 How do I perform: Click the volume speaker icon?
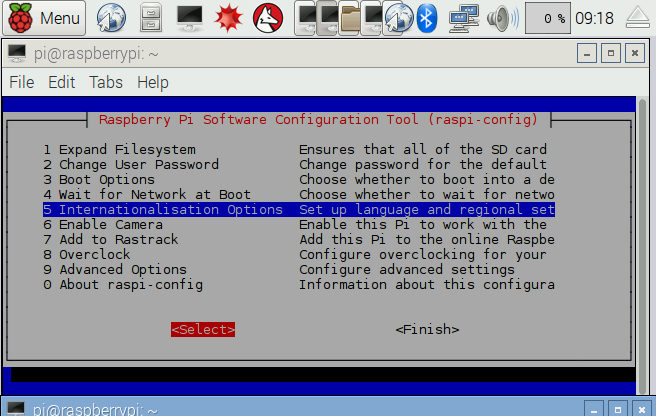(x=502, y=18)
